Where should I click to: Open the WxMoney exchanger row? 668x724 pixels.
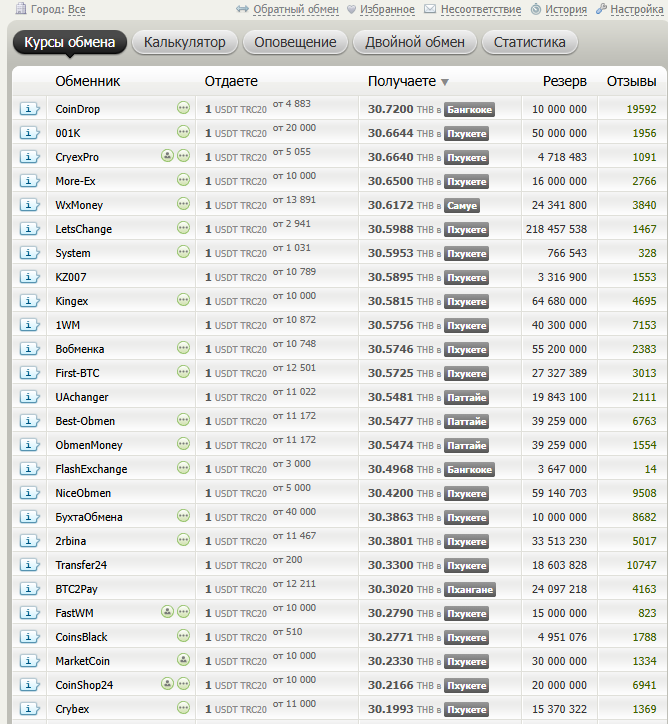coord(339,205)
